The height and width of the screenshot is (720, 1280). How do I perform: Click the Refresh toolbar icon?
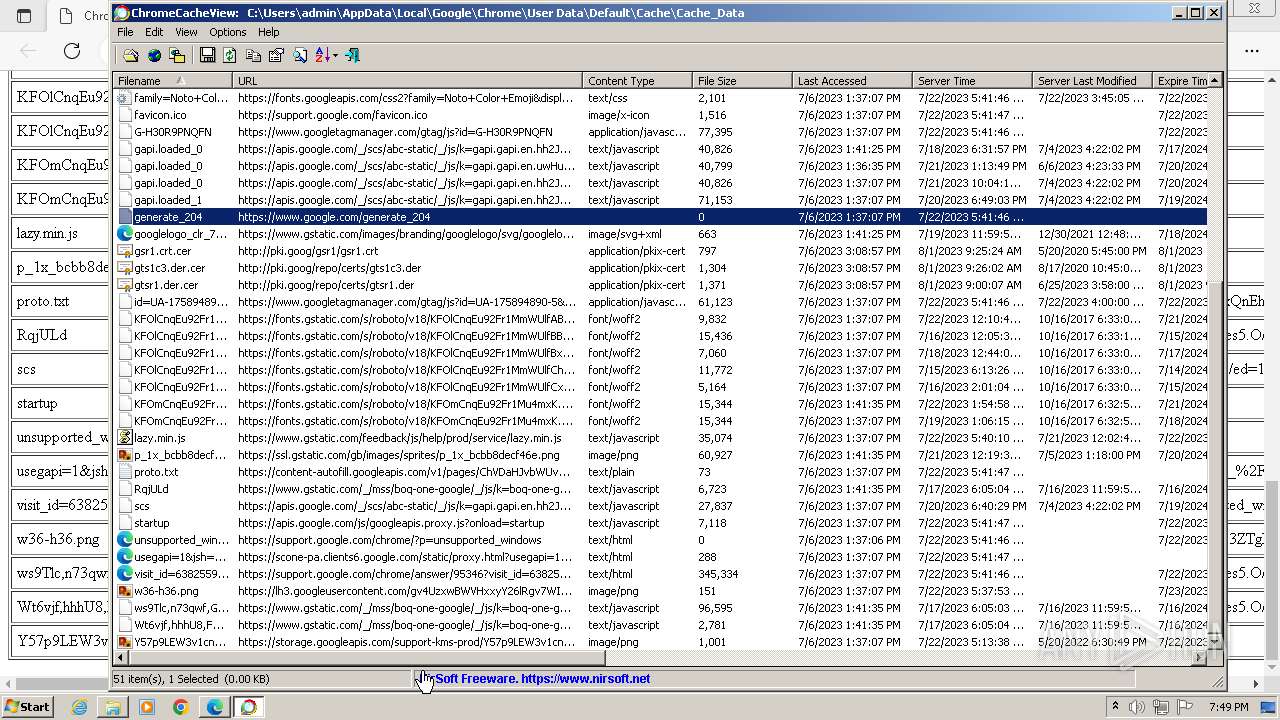pos(230,55)
